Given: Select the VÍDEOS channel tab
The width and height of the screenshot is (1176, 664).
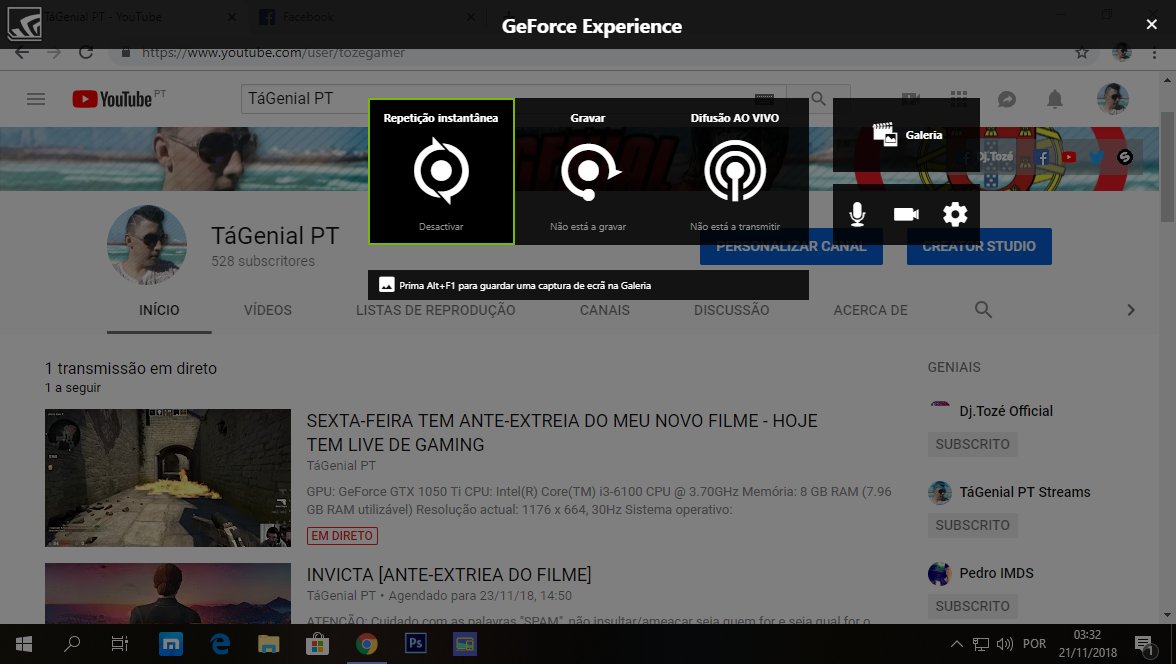Looking at the screenshot, I should (x=268, y=310).
